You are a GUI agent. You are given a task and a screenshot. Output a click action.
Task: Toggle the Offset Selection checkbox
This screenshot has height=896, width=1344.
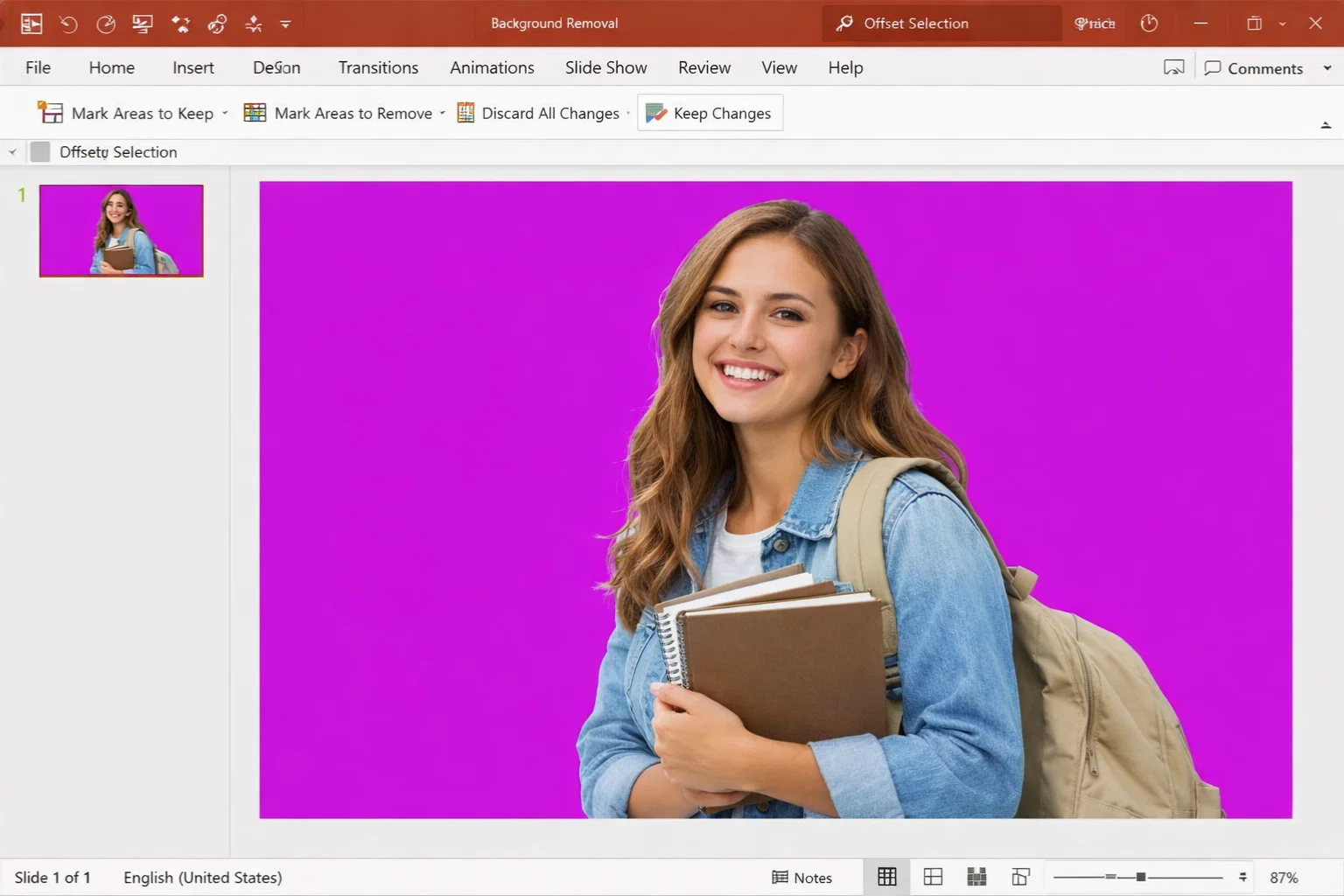[x=40, y=152]
